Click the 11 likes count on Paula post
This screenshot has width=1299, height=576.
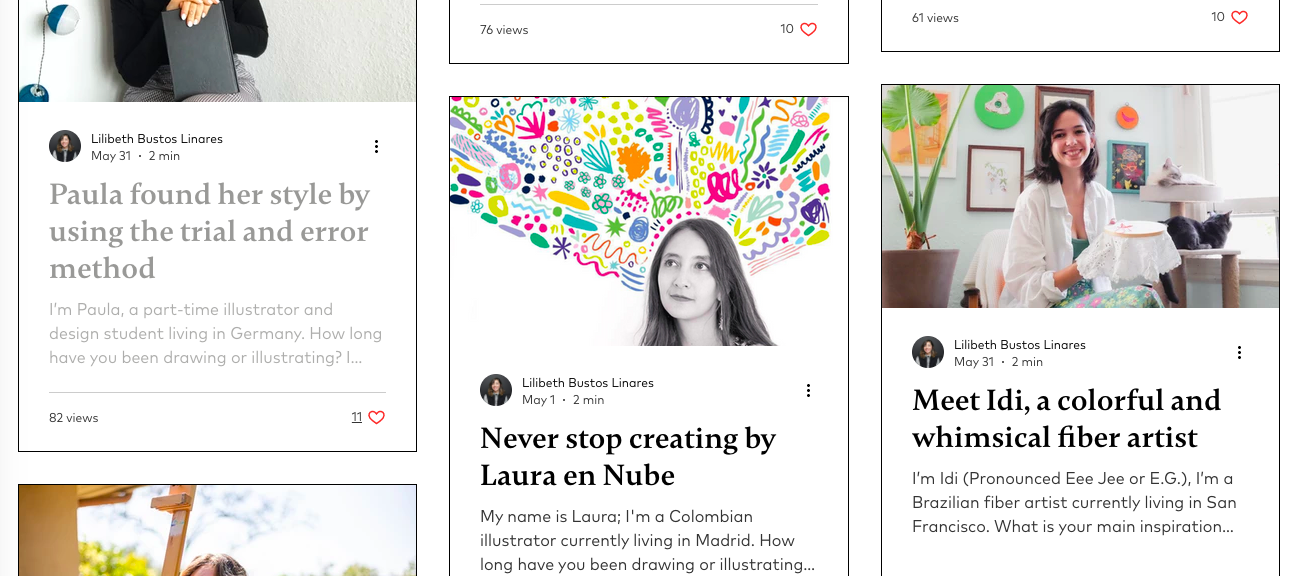click(357, 418)
